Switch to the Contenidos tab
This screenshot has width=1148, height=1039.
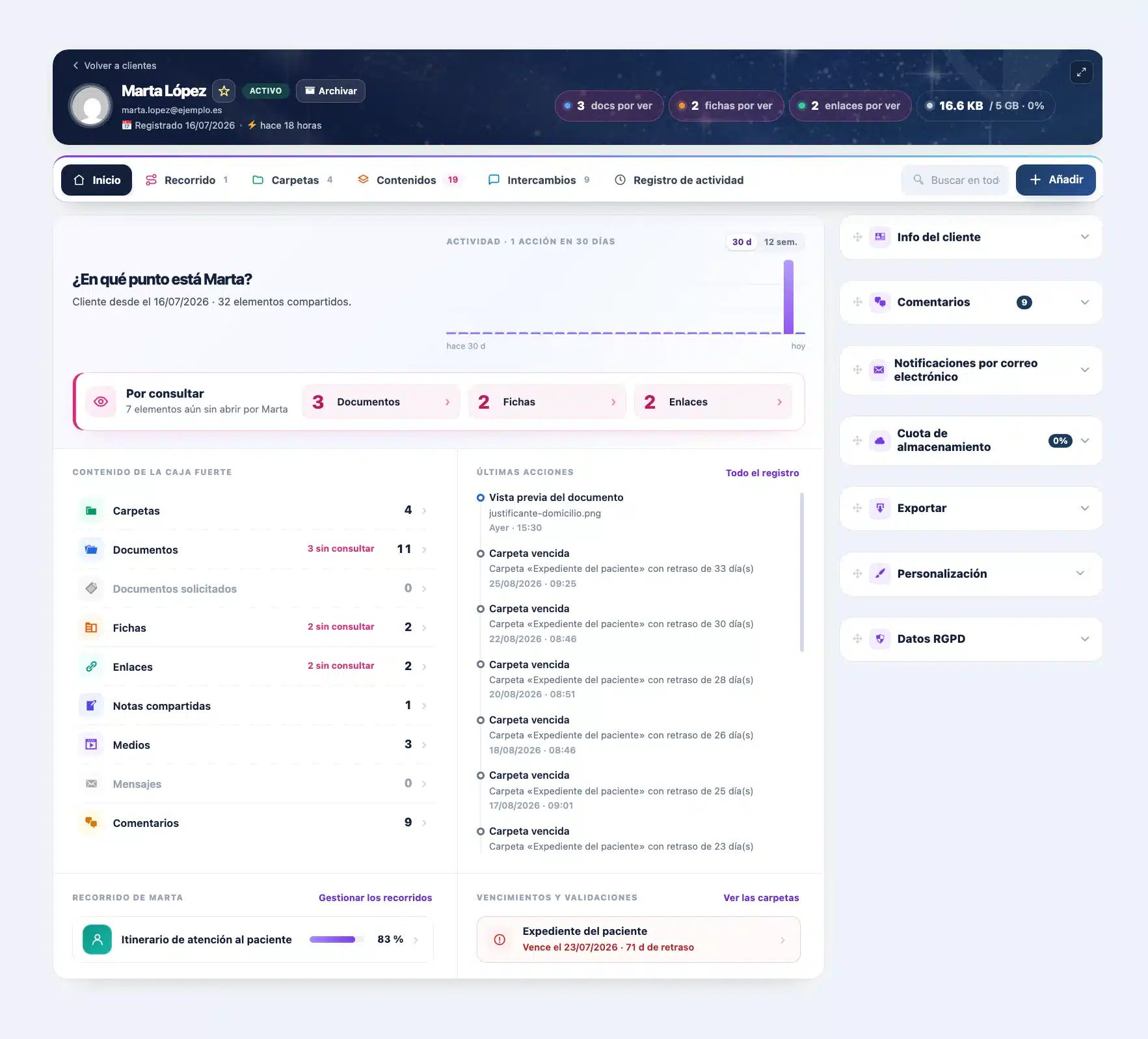tap(409, 180)
